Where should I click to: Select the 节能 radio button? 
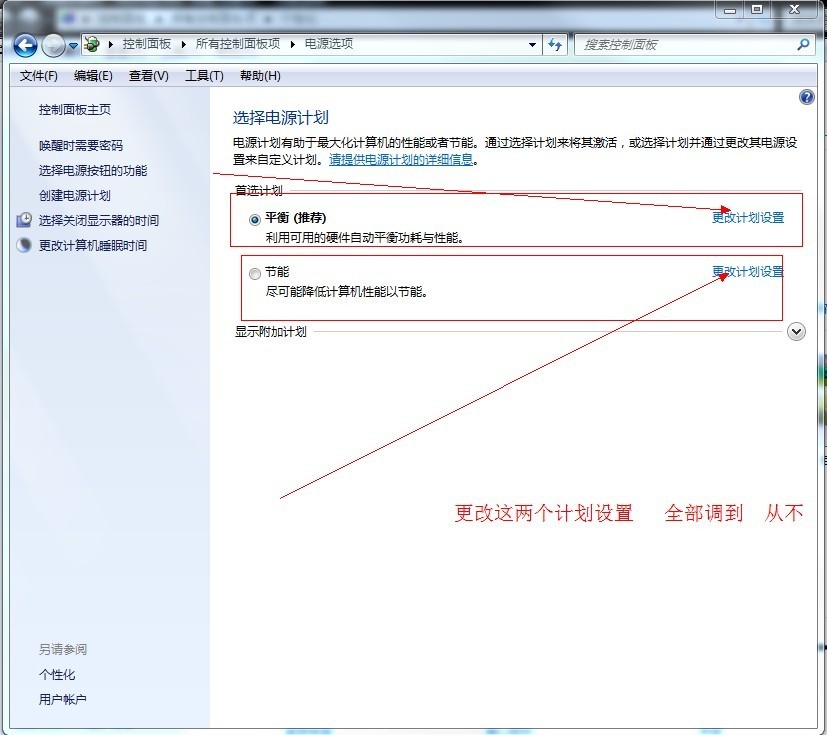tap(255, 274)
